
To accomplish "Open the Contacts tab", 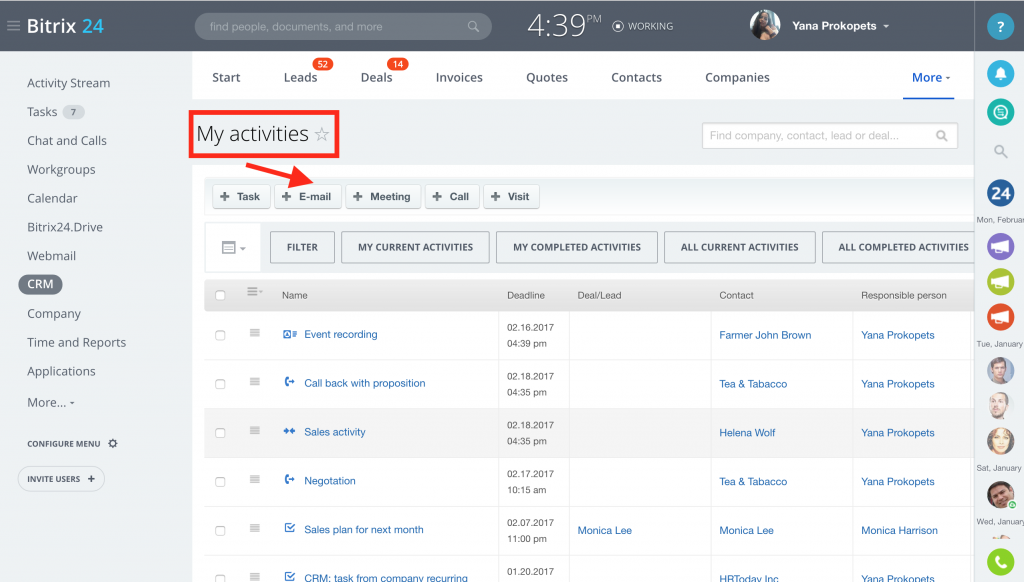I will [636, 78].
